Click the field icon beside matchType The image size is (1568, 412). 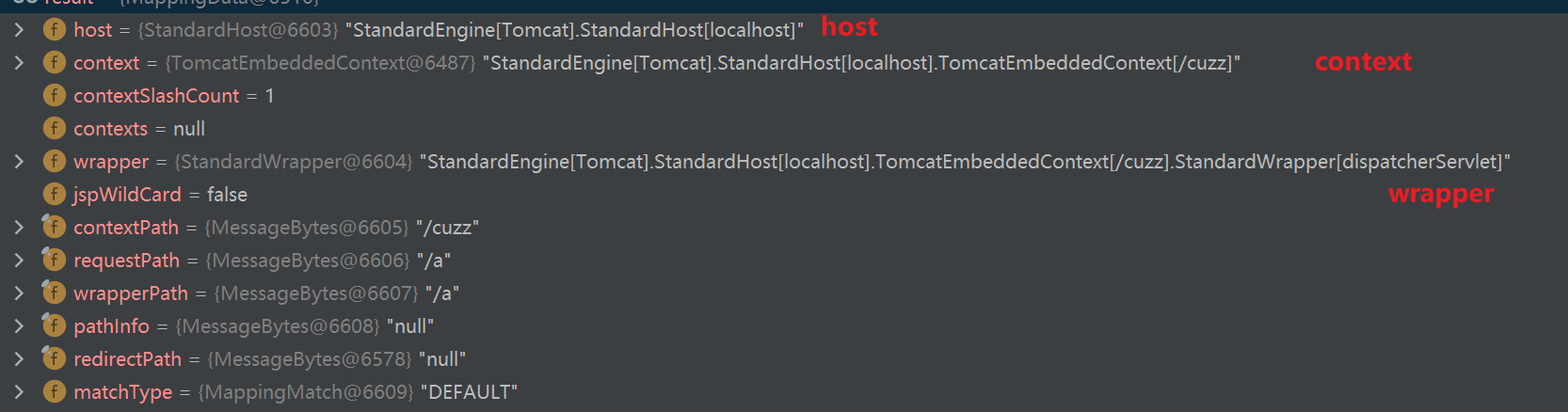point(55,392)
